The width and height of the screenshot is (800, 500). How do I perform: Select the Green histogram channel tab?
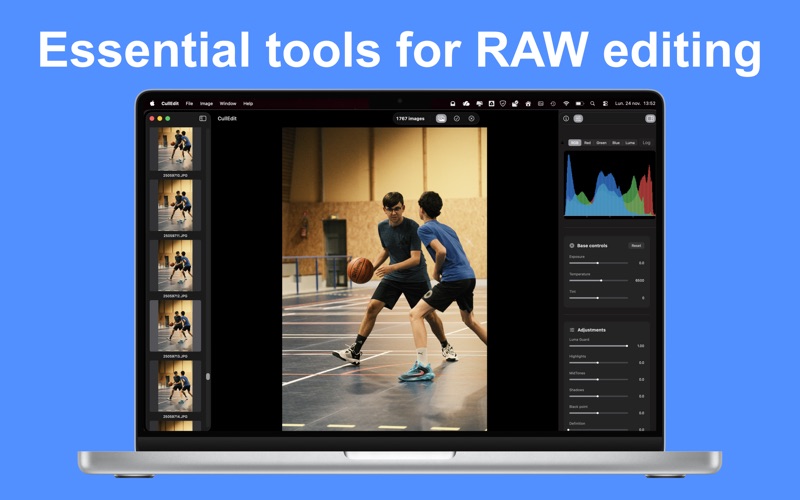(602, 143)
